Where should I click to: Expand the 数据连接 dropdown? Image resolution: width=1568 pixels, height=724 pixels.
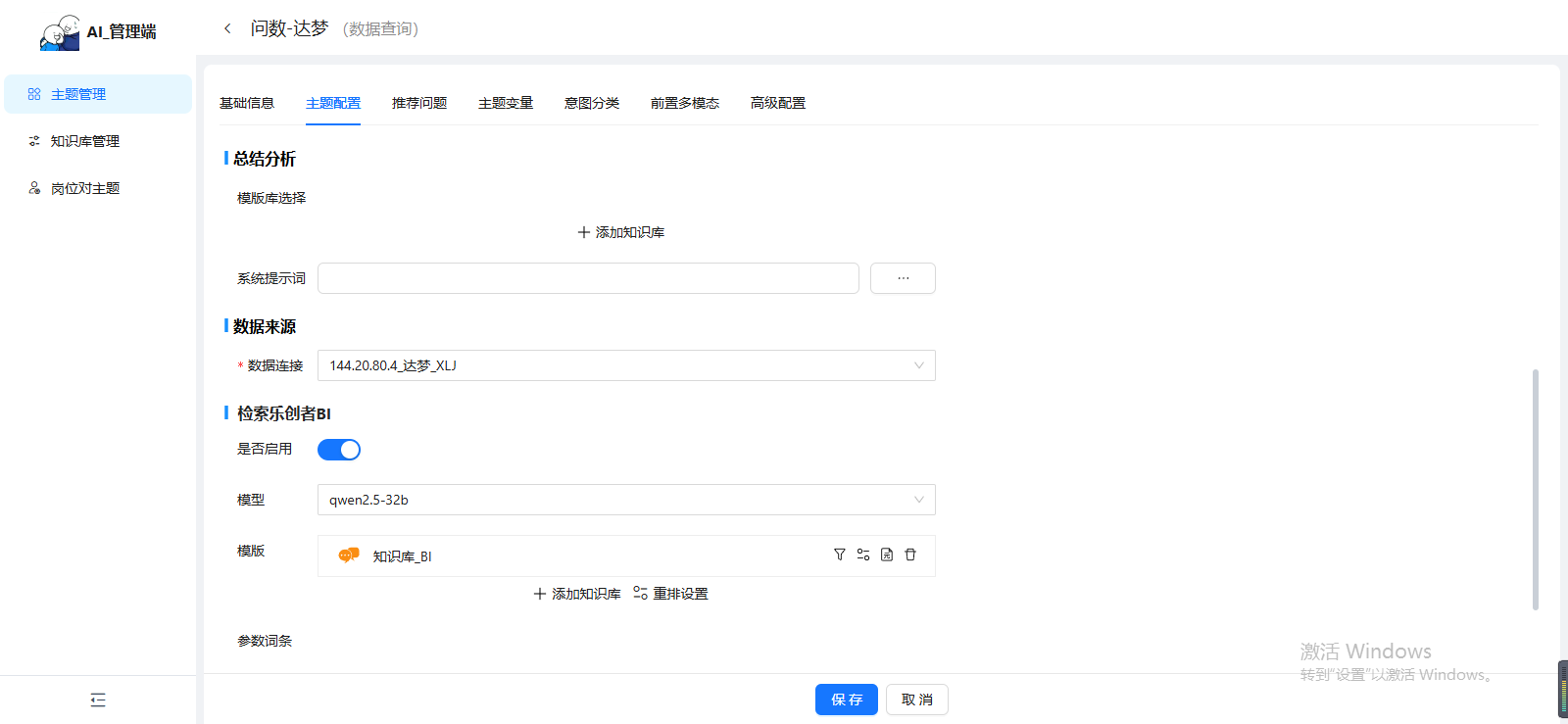tap(626, 365)
